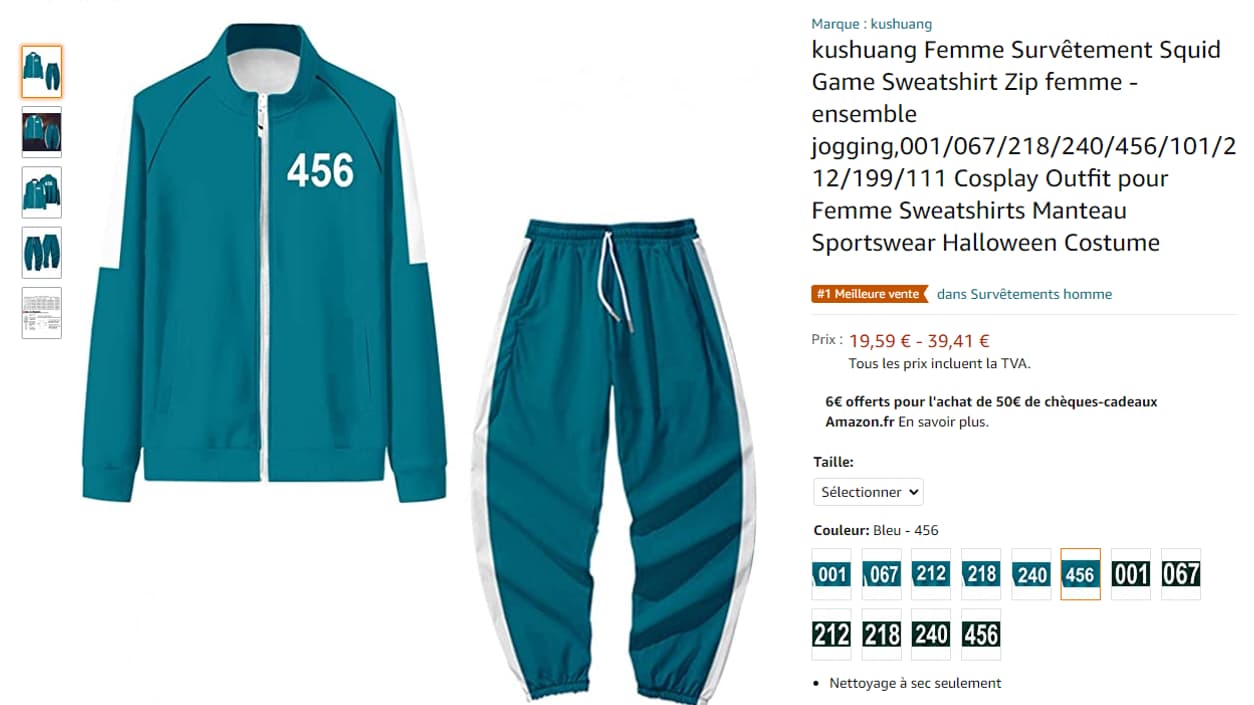
Task: Open the Survêtements homme category link
Action: (1024, 294)
